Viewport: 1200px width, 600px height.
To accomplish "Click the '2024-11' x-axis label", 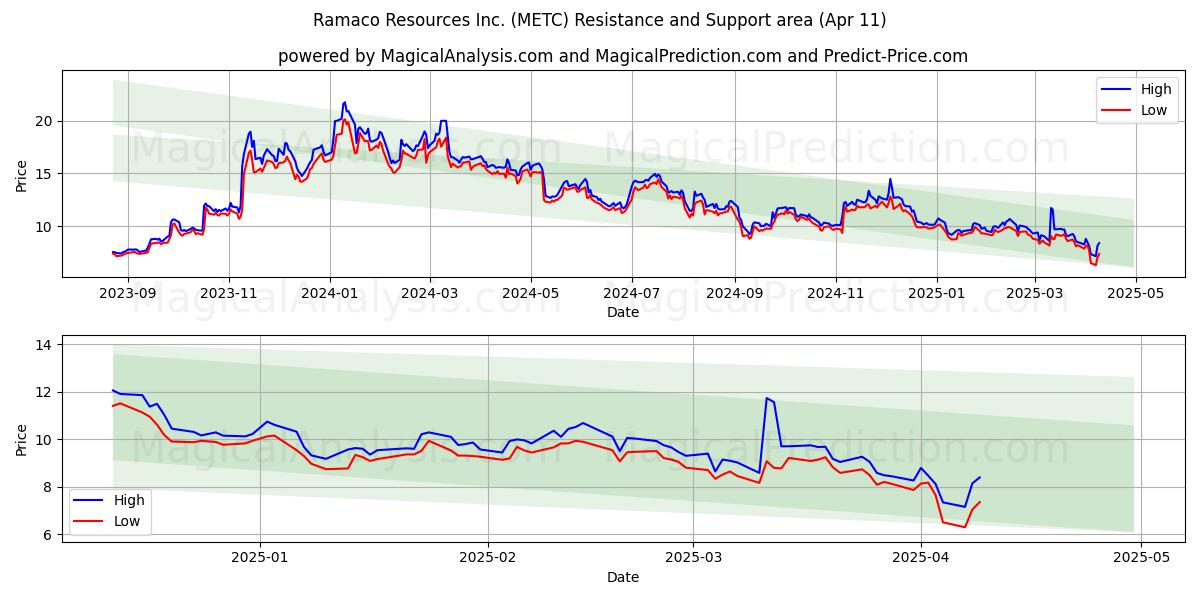I will click(x=836, y=293).
